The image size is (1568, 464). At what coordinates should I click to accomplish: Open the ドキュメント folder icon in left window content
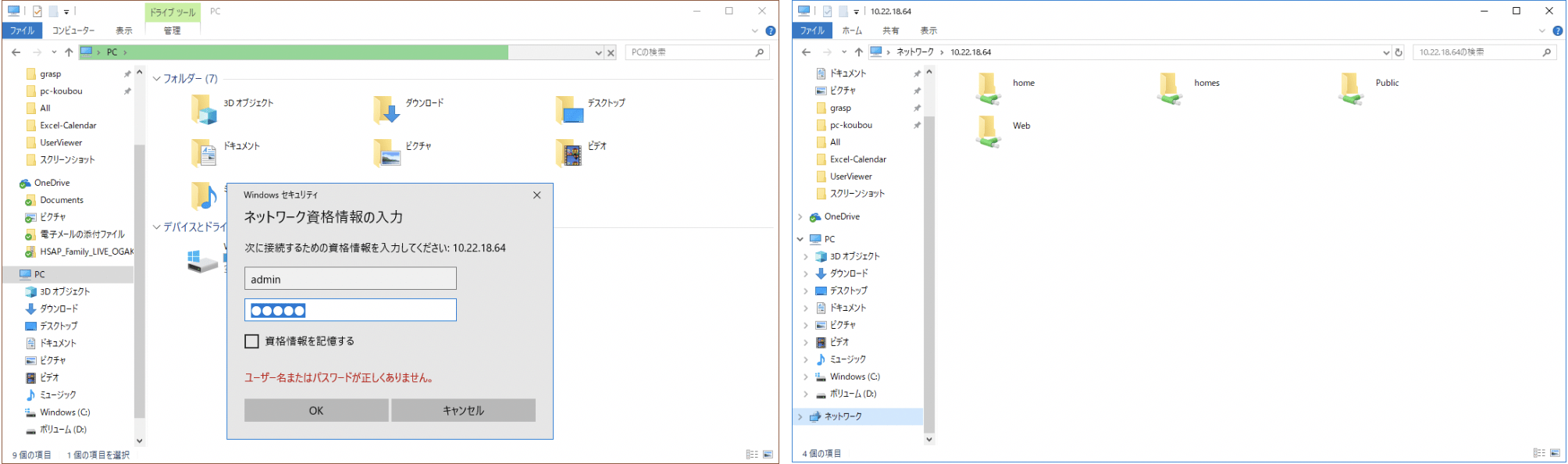(205, 152)
